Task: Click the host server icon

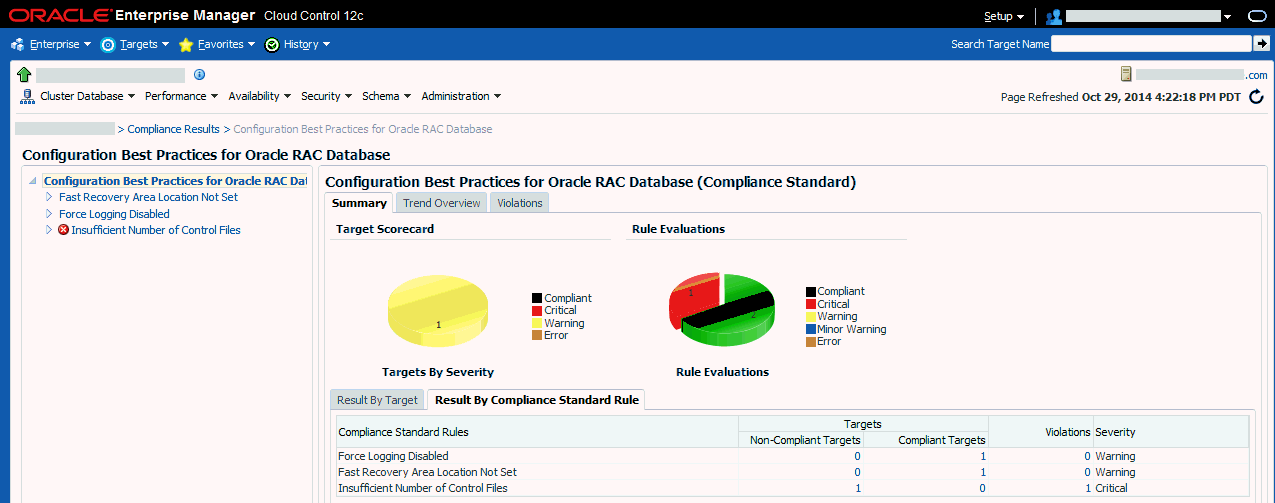Action: [x=1126, y=75]
